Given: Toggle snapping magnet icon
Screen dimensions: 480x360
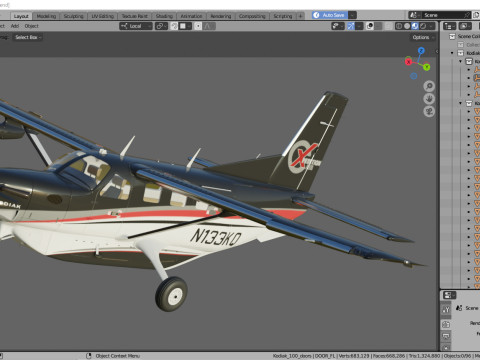Looking at the screenshot, I should click(174, 26).
